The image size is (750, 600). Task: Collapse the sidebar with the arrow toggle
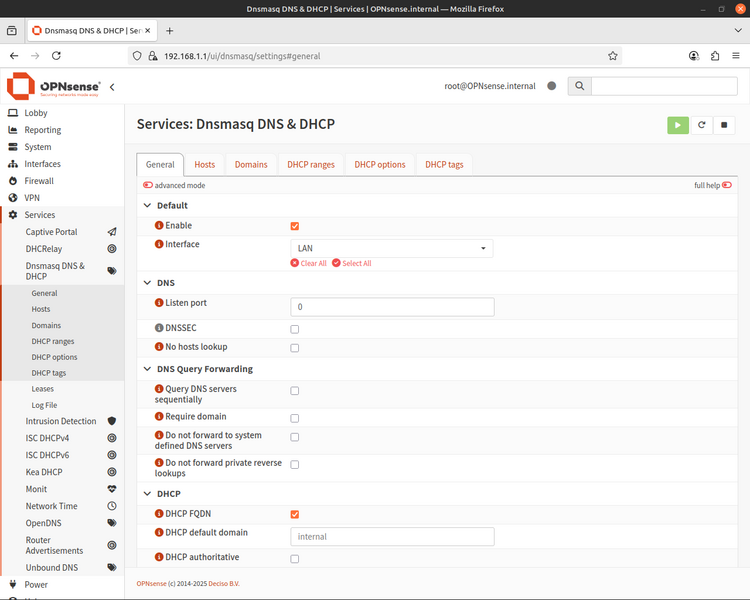click(x=112, y=87)
